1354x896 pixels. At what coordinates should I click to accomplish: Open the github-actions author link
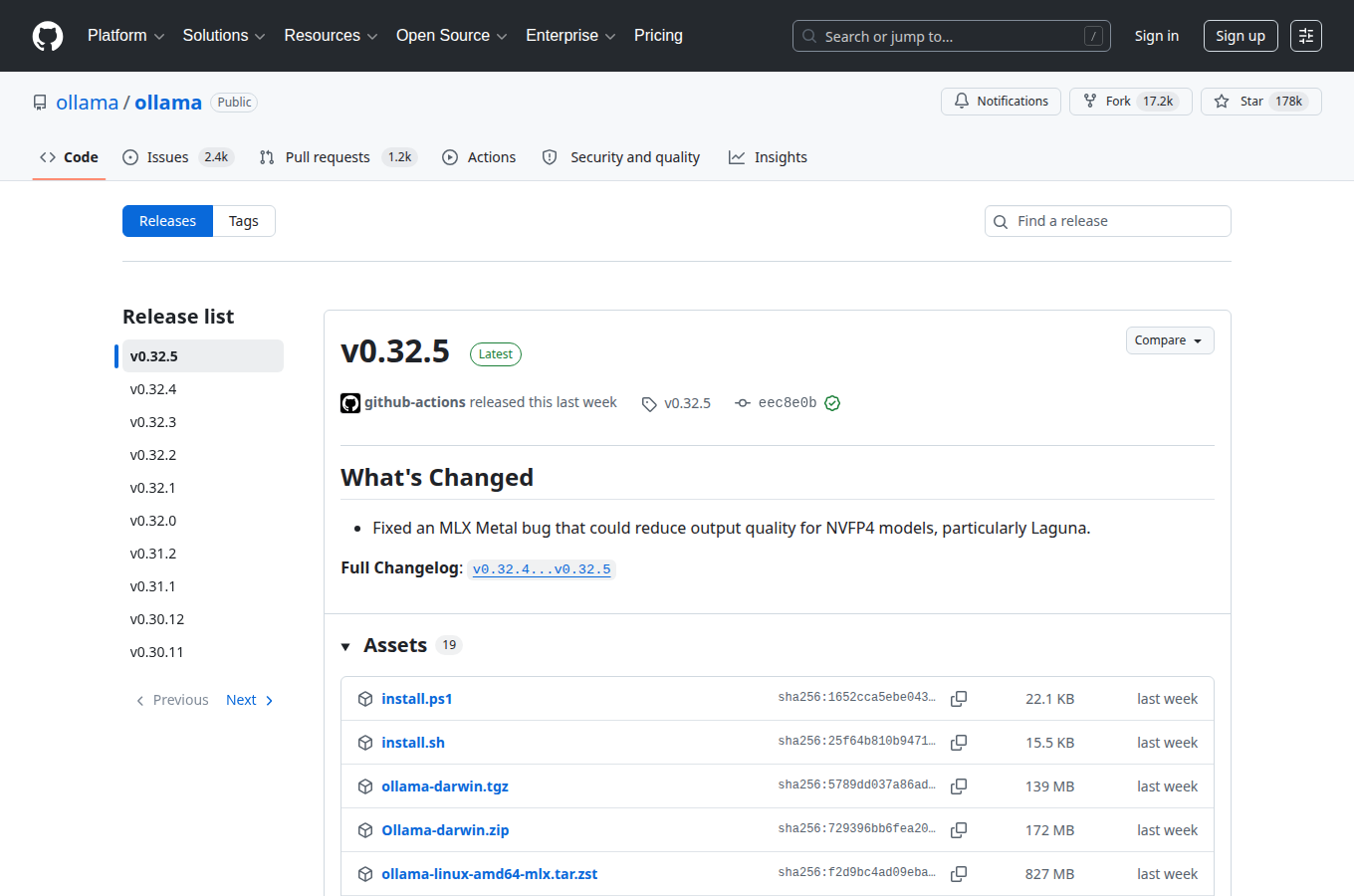(415, 402)
